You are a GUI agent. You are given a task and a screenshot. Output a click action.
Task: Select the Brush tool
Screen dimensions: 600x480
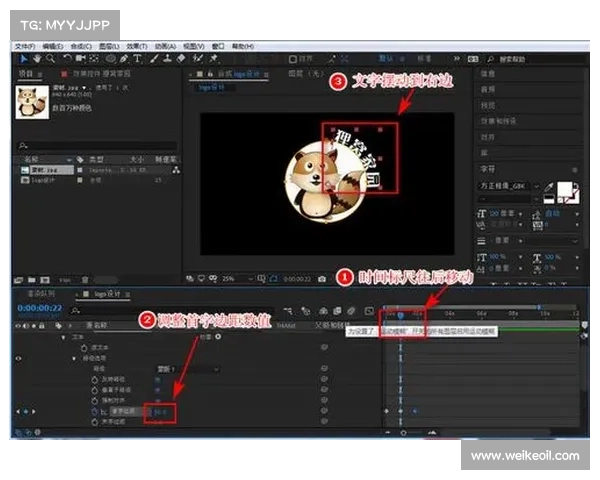coord(154,59)
